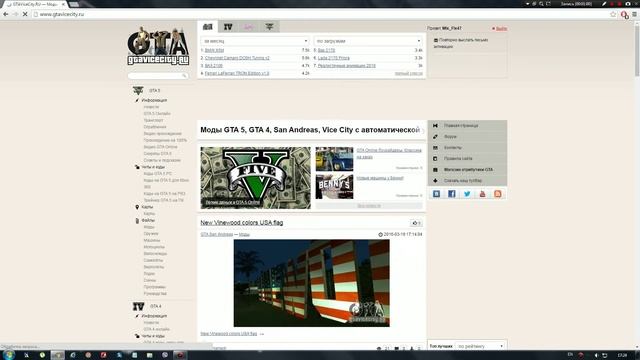Close the current browser tab
Screen dimensions: 640x360
click(x=63, y=4)
